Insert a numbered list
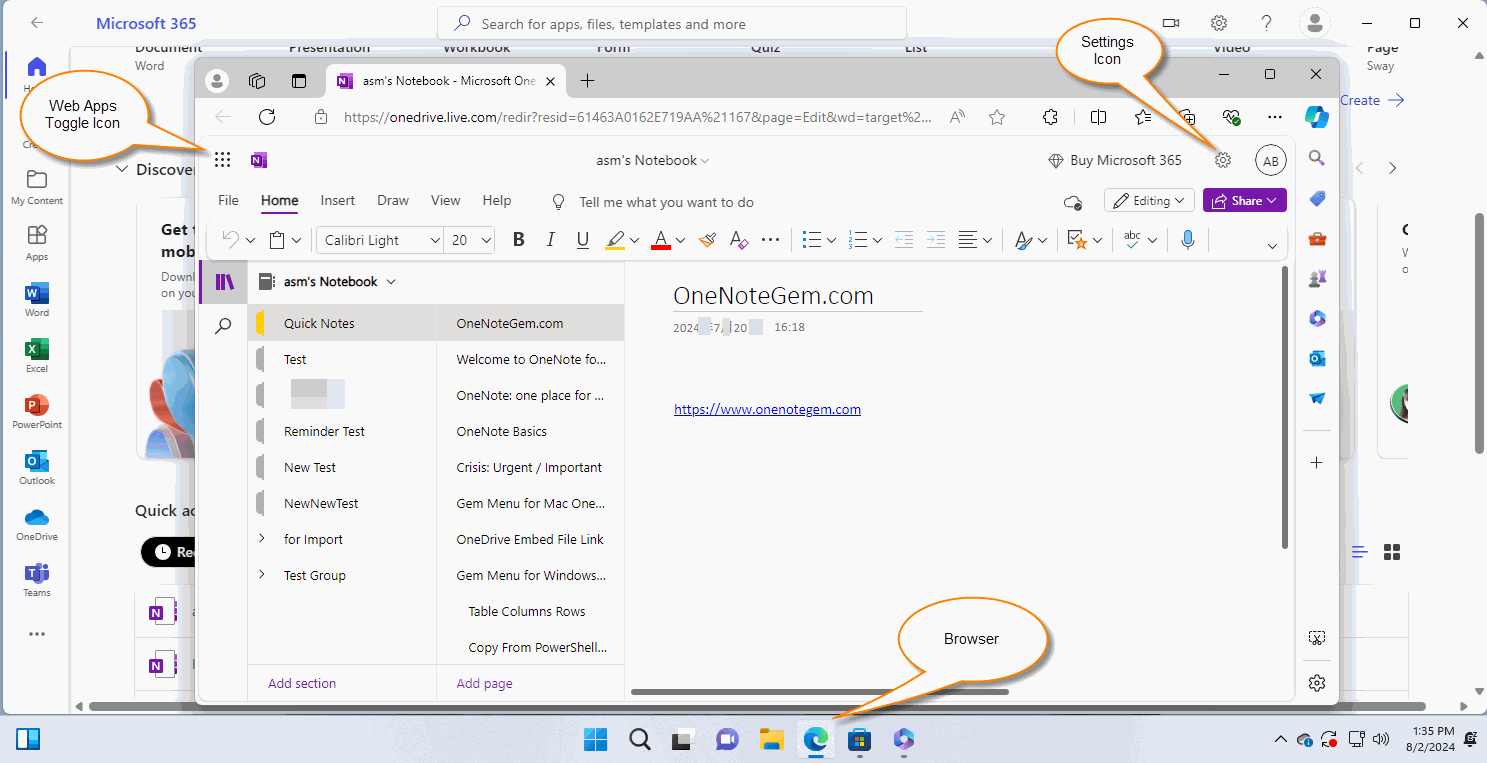This screenshot has height=763, width=1487. (x=857, y=240)
